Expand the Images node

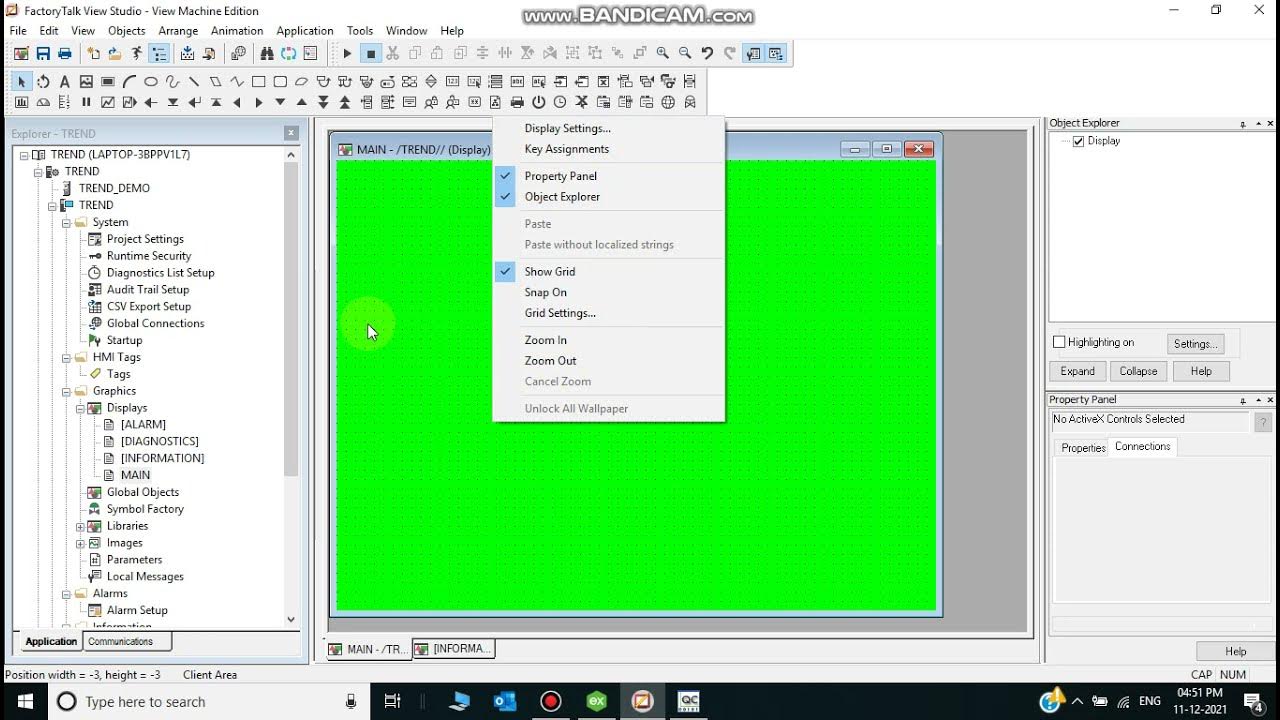click(80, 543)
